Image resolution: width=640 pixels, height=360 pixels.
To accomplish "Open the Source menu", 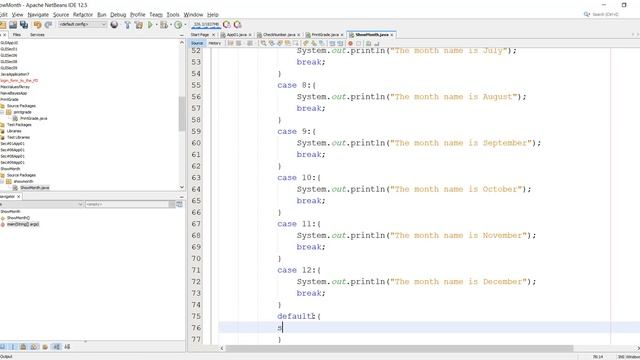I will [x=61, y=15].
